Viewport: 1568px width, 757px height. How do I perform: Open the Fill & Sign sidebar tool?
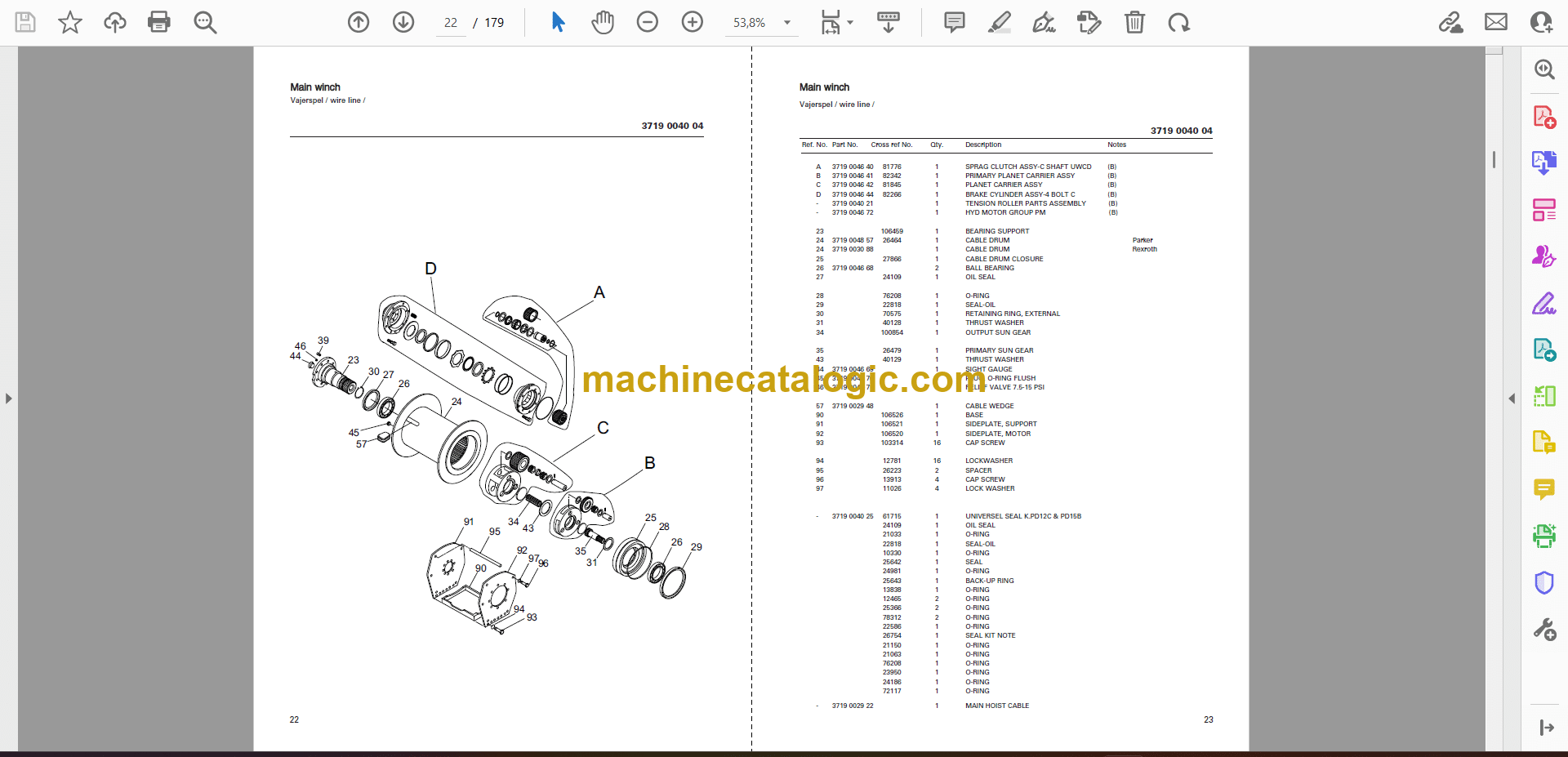click(1544, 304)
